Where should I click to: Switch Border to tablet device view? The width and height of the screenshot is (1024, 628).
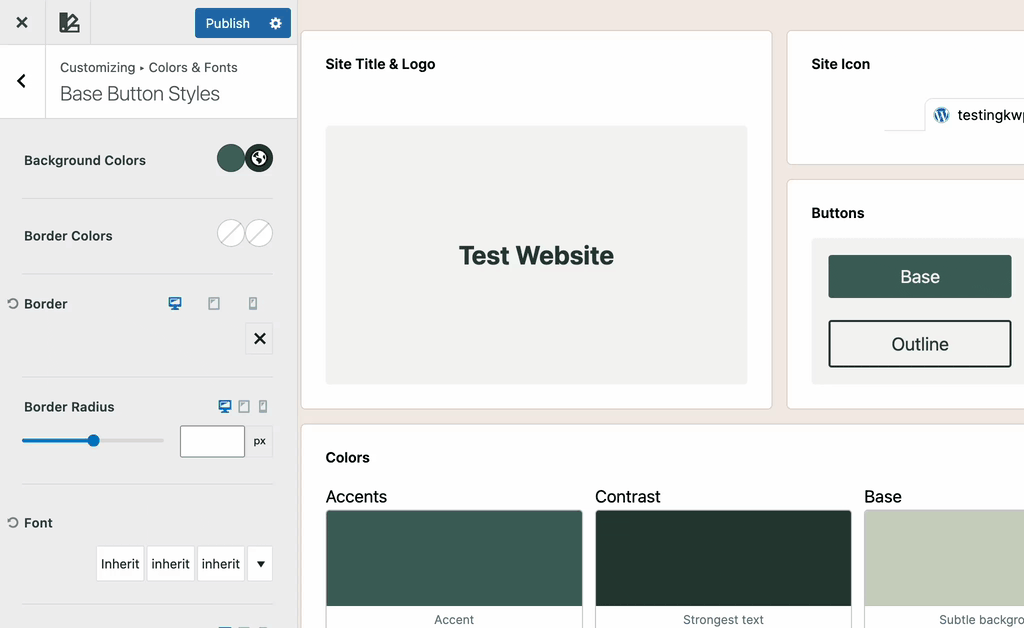point(214,304)
